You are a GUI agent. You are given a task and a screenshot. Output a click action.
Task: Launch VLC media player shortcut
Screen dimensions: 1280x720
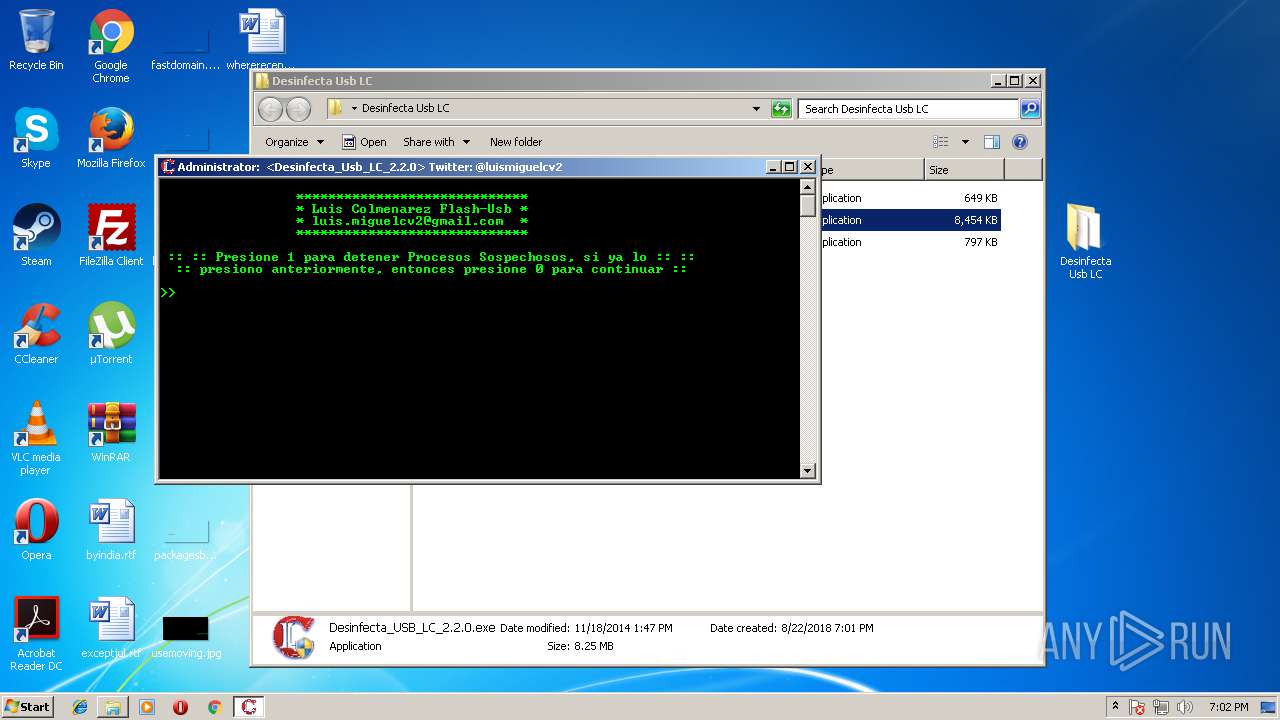[36, 438]
